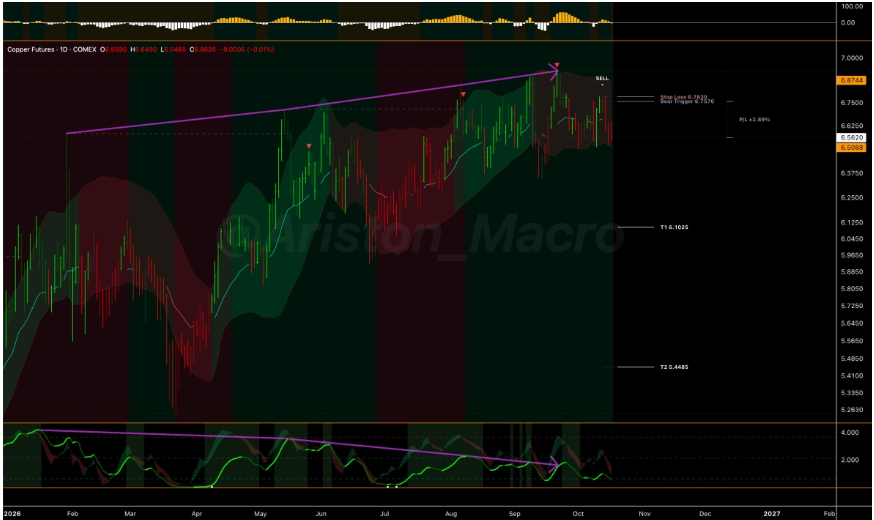Image resolution: width=874 pixels, height=520 pixels.
Task: Click the 2027 label on the time axis
Action: pyautogui.click(x=771, y=513)
